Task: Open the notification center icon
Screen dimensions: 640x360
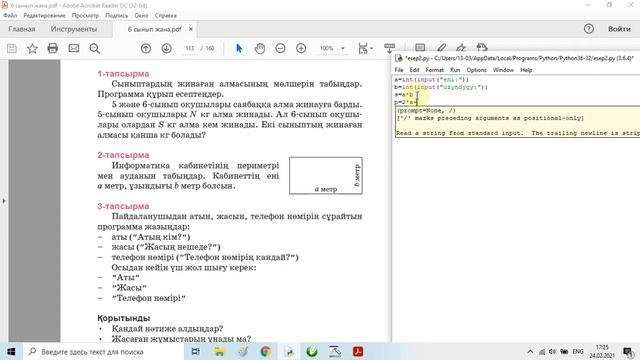Action: click(x=628, y=351)
